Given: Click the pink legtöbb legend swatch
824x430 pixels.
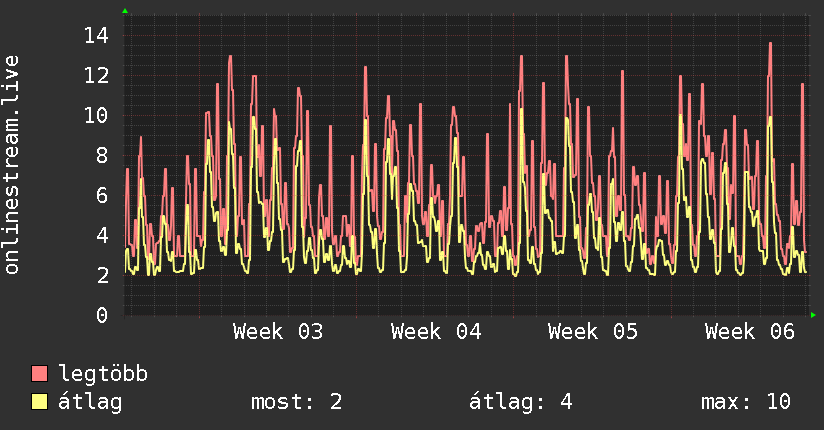Looking at the screenshot, I should click(39, 373).
